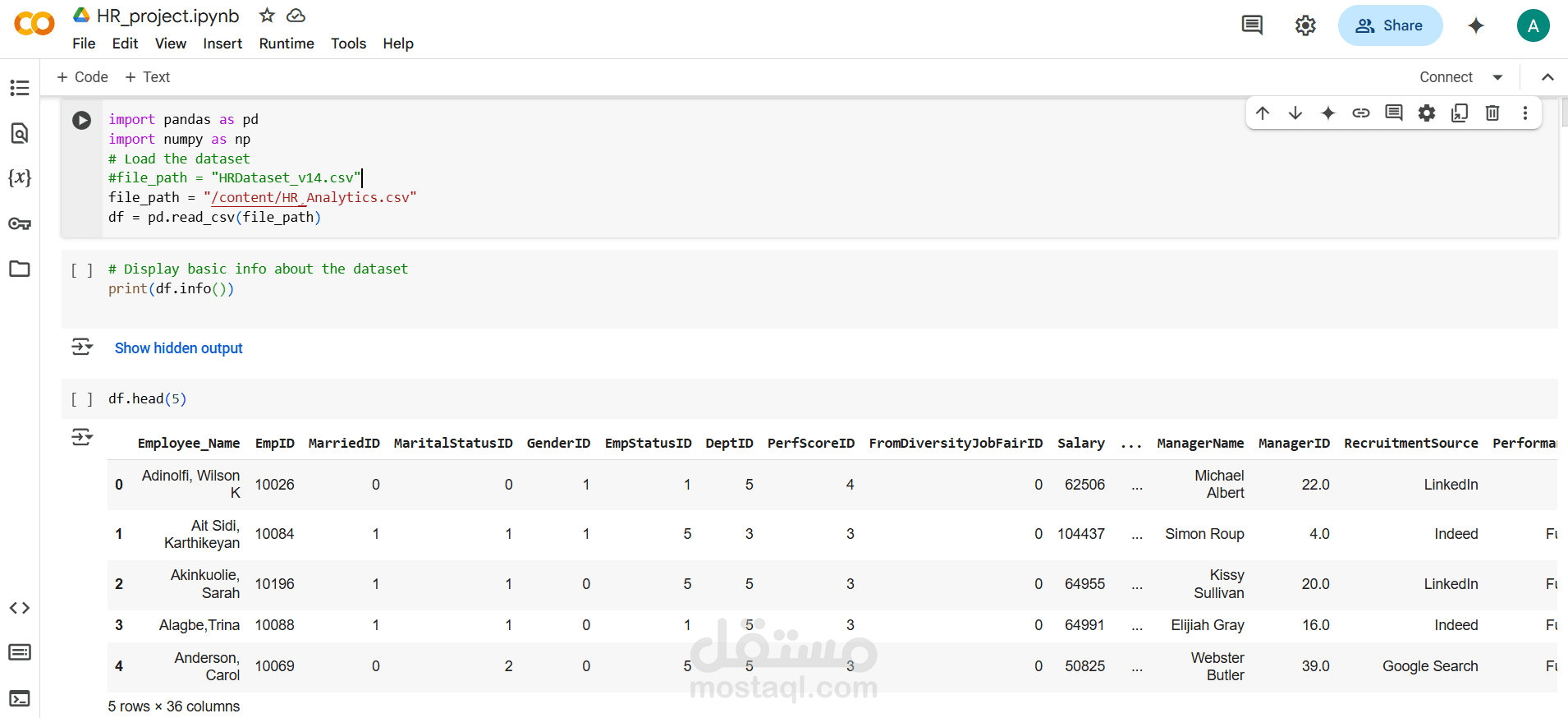Open the account avatar A
The width and height of the screenshot is (1568, 718).
1533,25
